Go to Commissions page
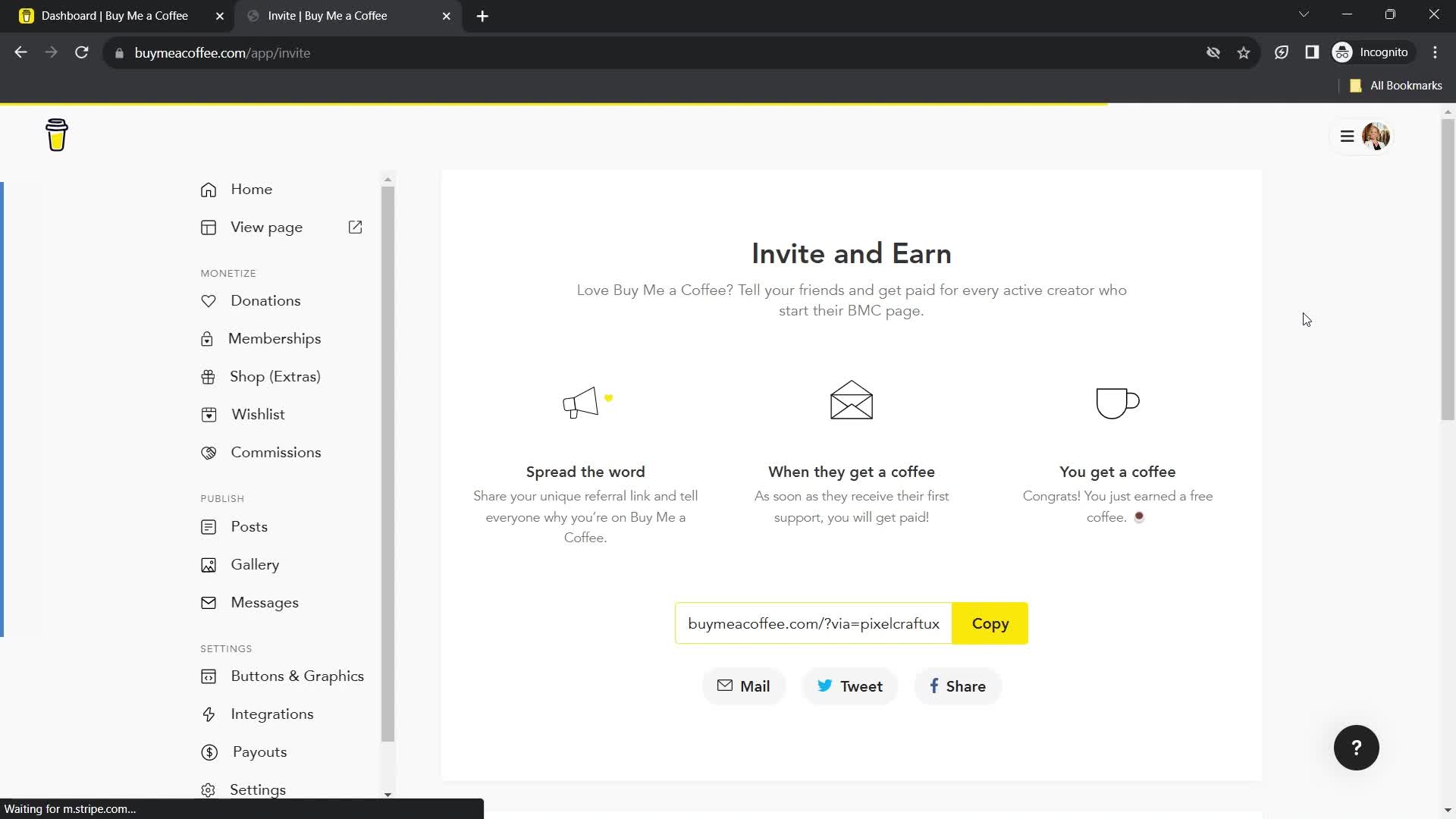 pyautogui.click(x=276, y=453)
